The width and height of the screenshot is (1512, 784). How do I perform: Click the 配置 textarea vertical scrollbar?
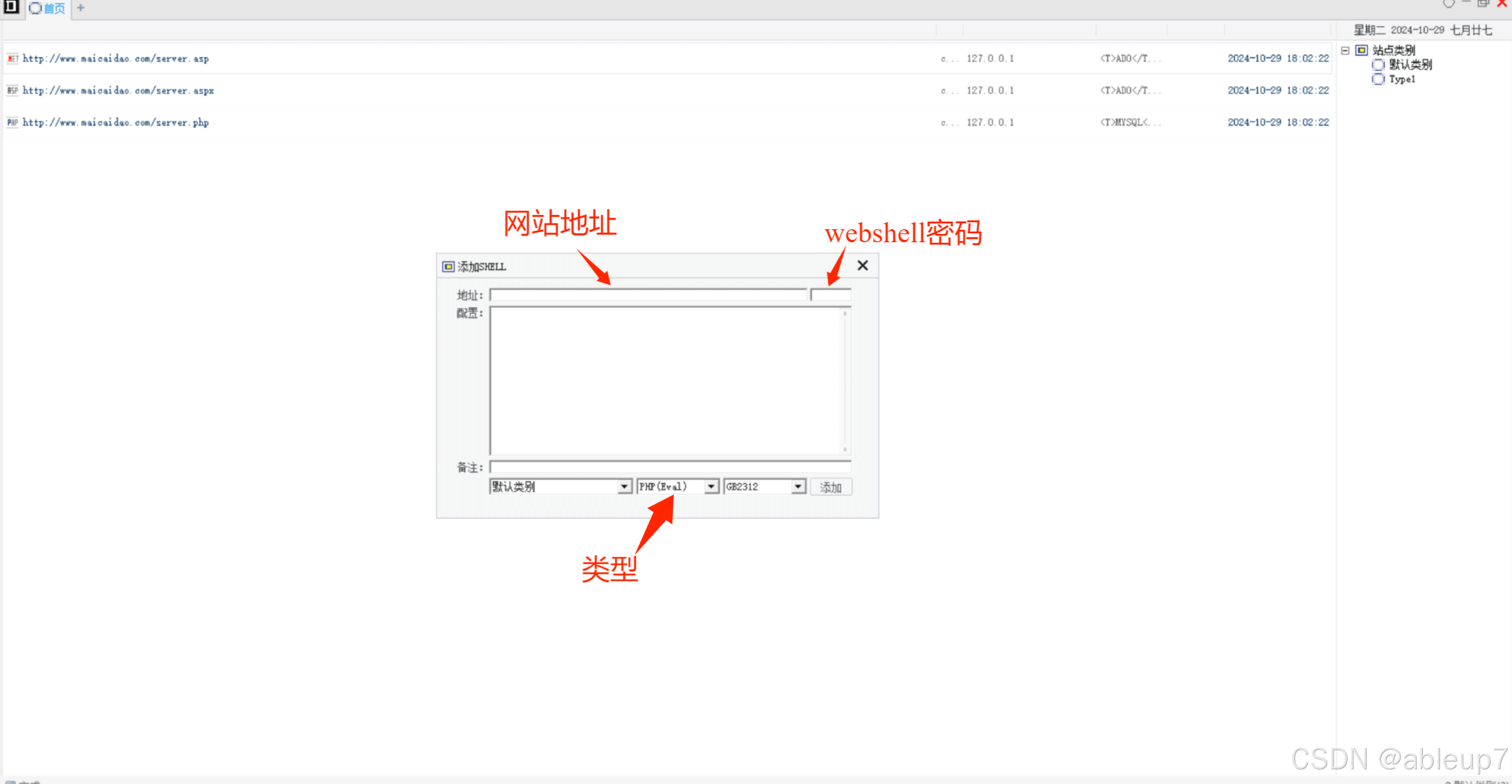845,381
